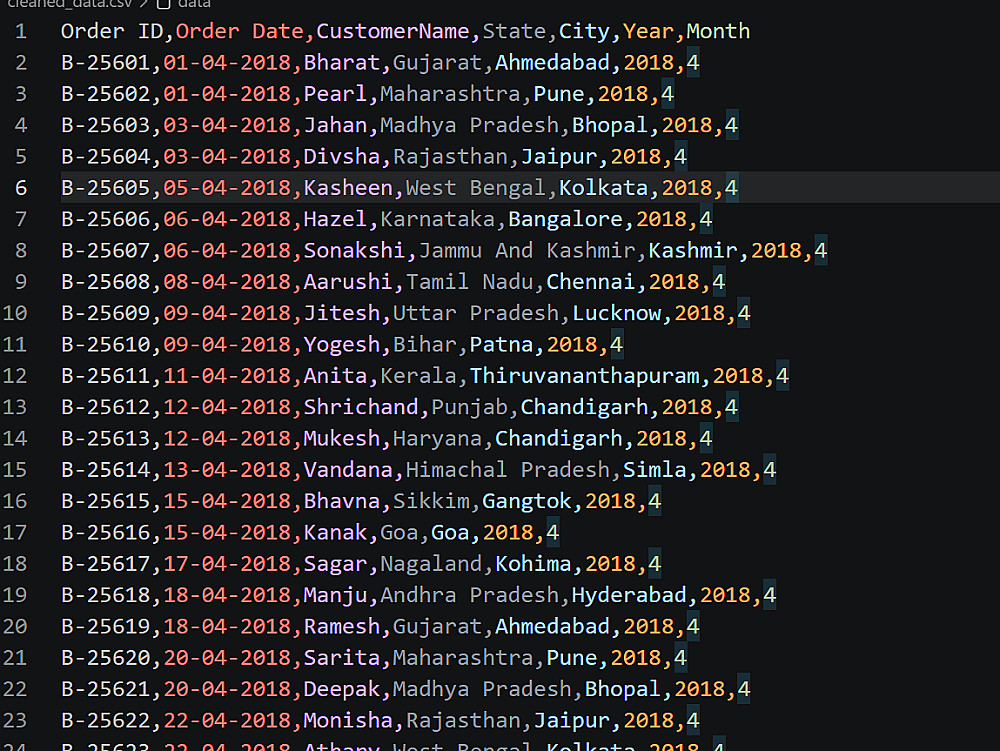Click customer name Jitesh
Viewport: 1000px width, 751px height.
pyautogui.click(x=342, y=312)
